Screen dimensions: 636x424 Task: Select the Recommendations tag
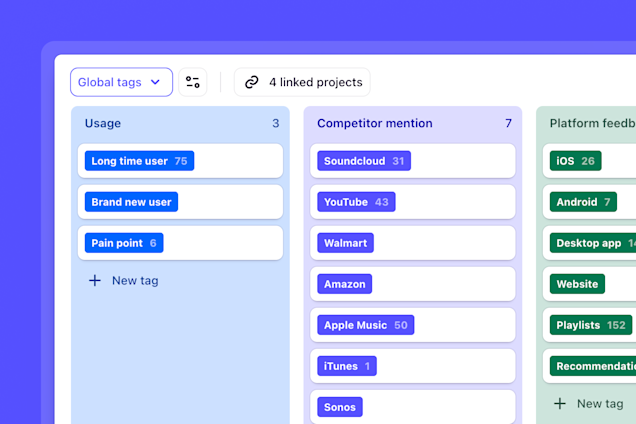[x=593, y=366]
